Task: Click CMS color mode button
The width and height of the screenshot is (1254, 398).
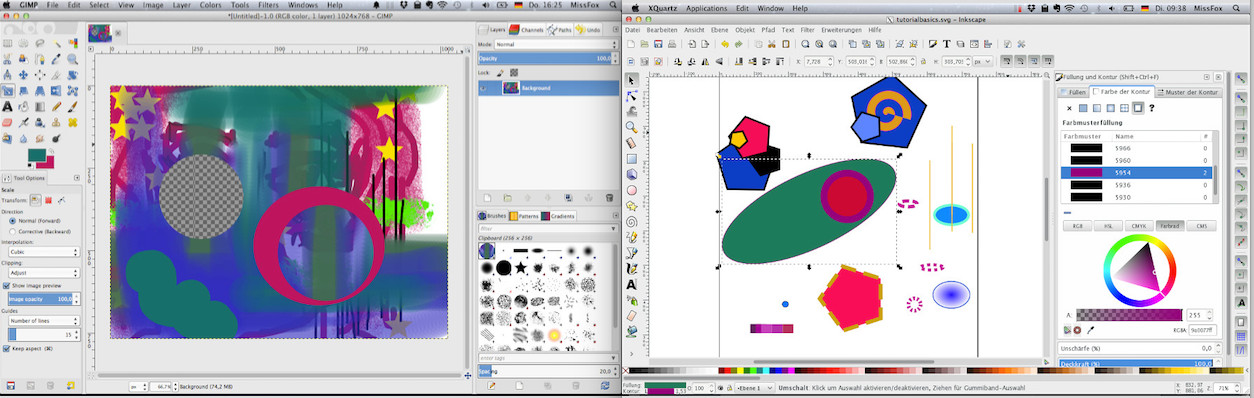Action: tap(1202, 226)
